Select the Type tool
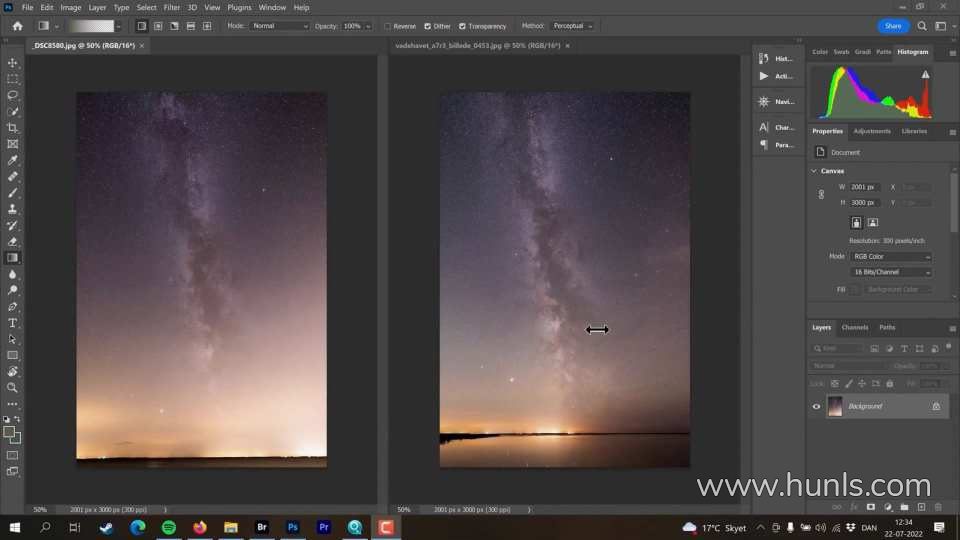960x540 pixels. (13, 323)
